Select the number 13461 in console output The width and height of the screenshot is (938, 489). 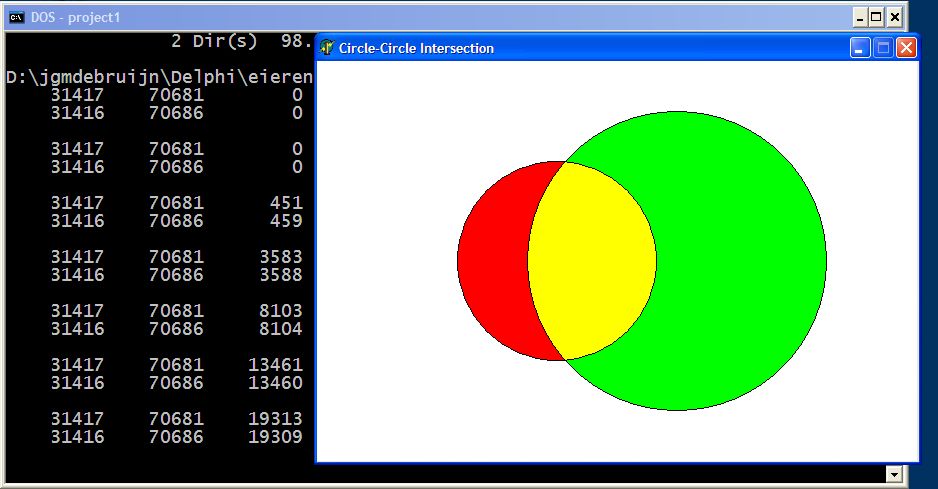pyautogui.click(x=275, y=365)
